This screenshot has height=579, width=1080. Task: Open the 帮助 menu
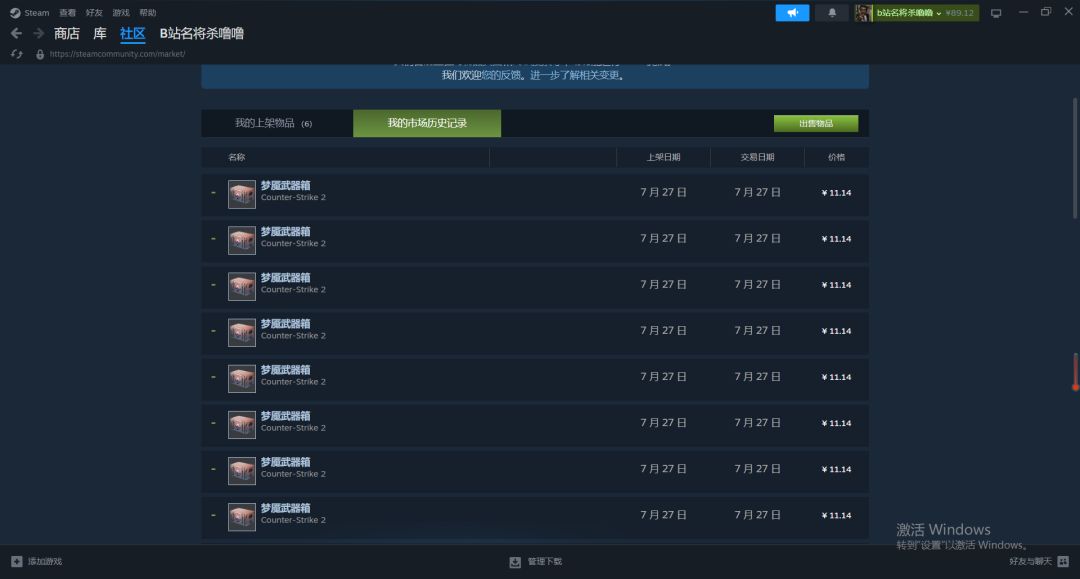click(148, 12)
